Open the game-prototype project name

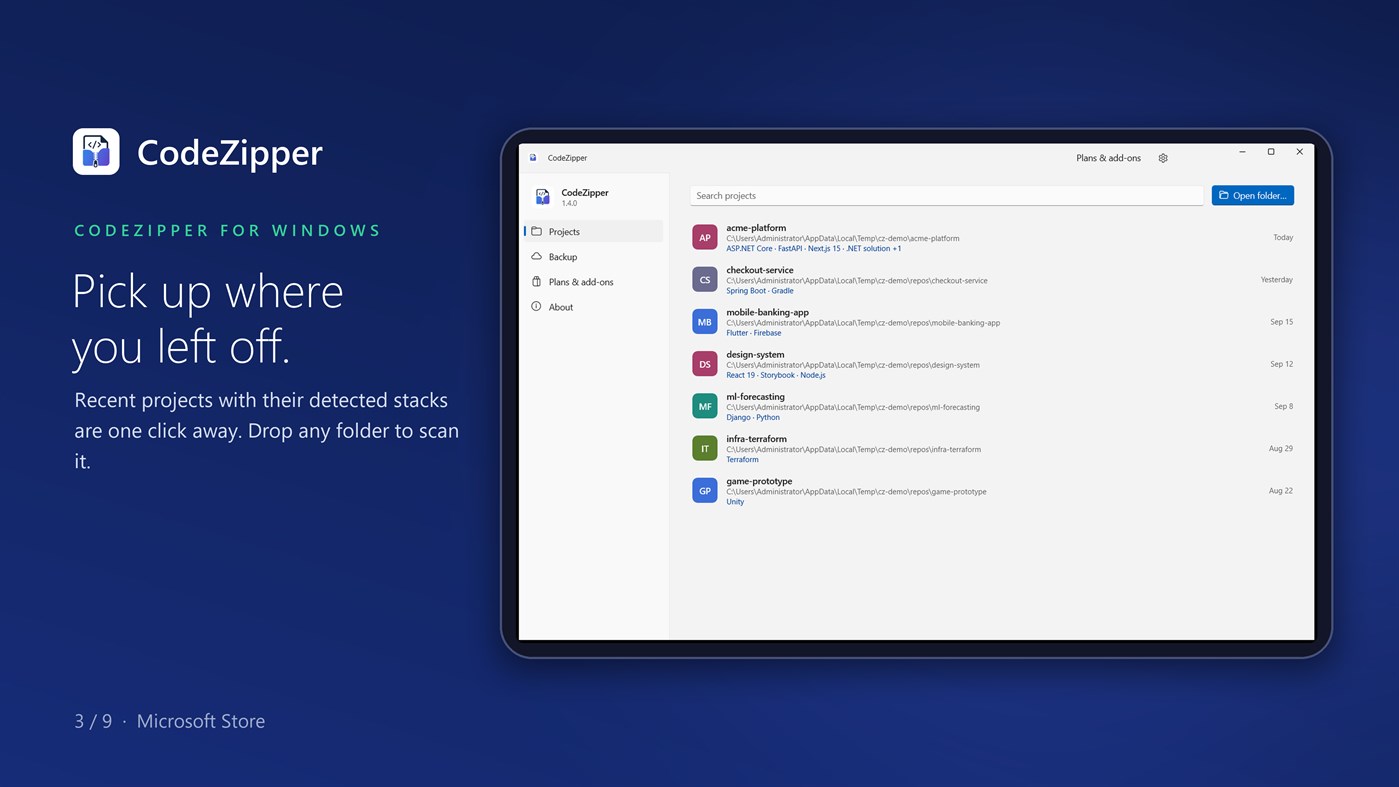click(x=759, y=481)
